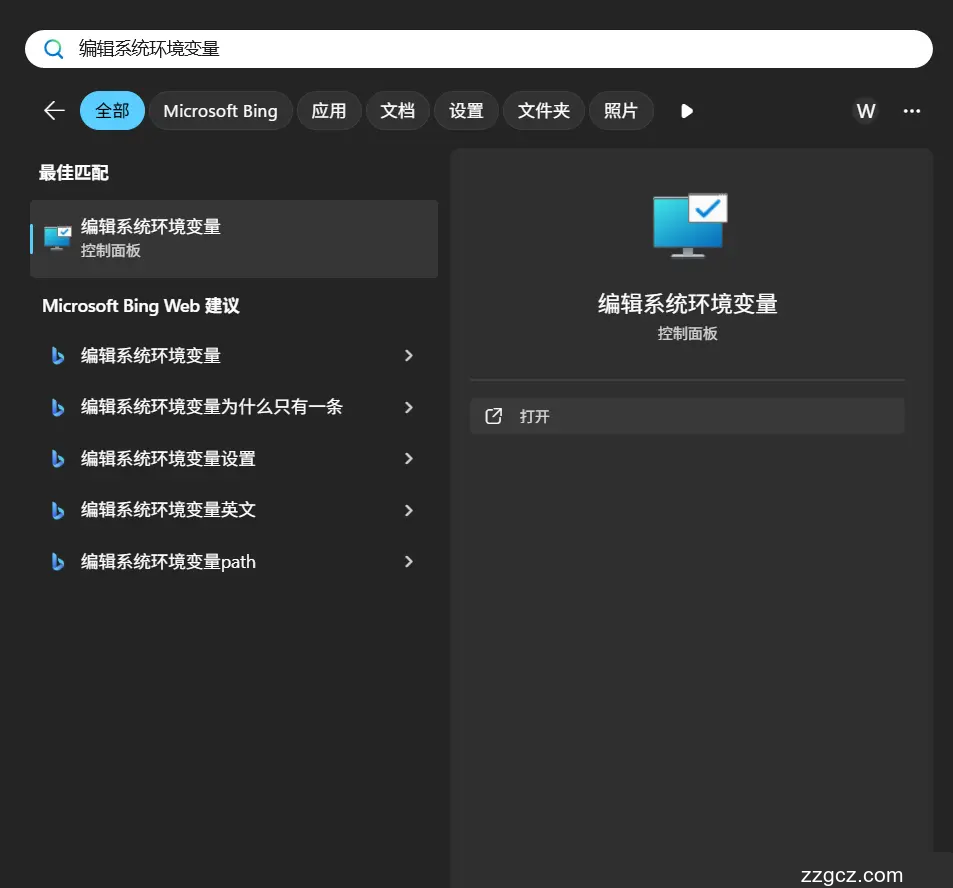Click the magnifier icon in the search bar
Image resolution: width=953 pixels, height=888 pixels.
coord(53,48)
